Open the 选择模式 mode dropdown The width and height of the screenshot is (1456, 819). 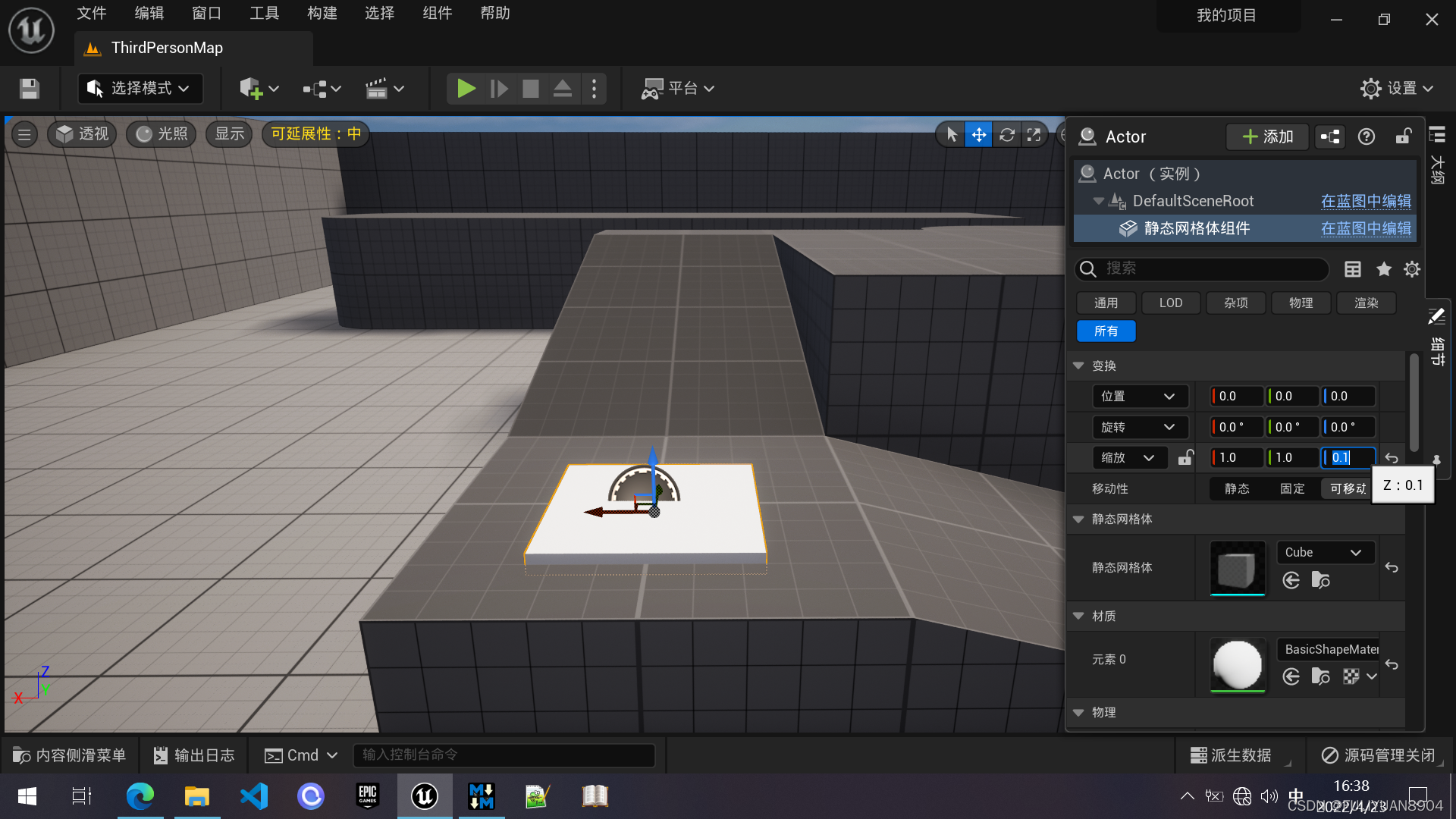click(140, 89)
